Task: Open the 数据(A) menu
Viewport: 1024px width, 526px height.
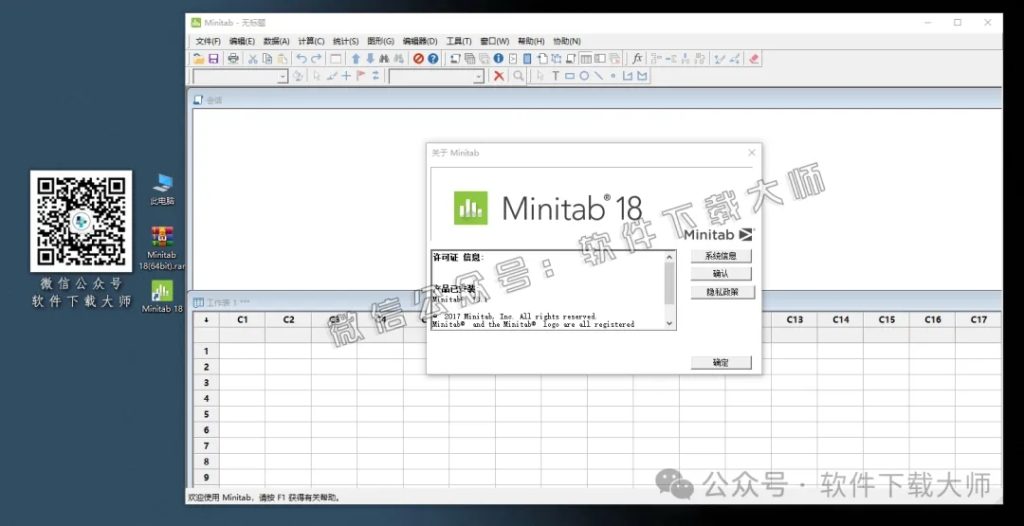Action: [x=276, y=41]
